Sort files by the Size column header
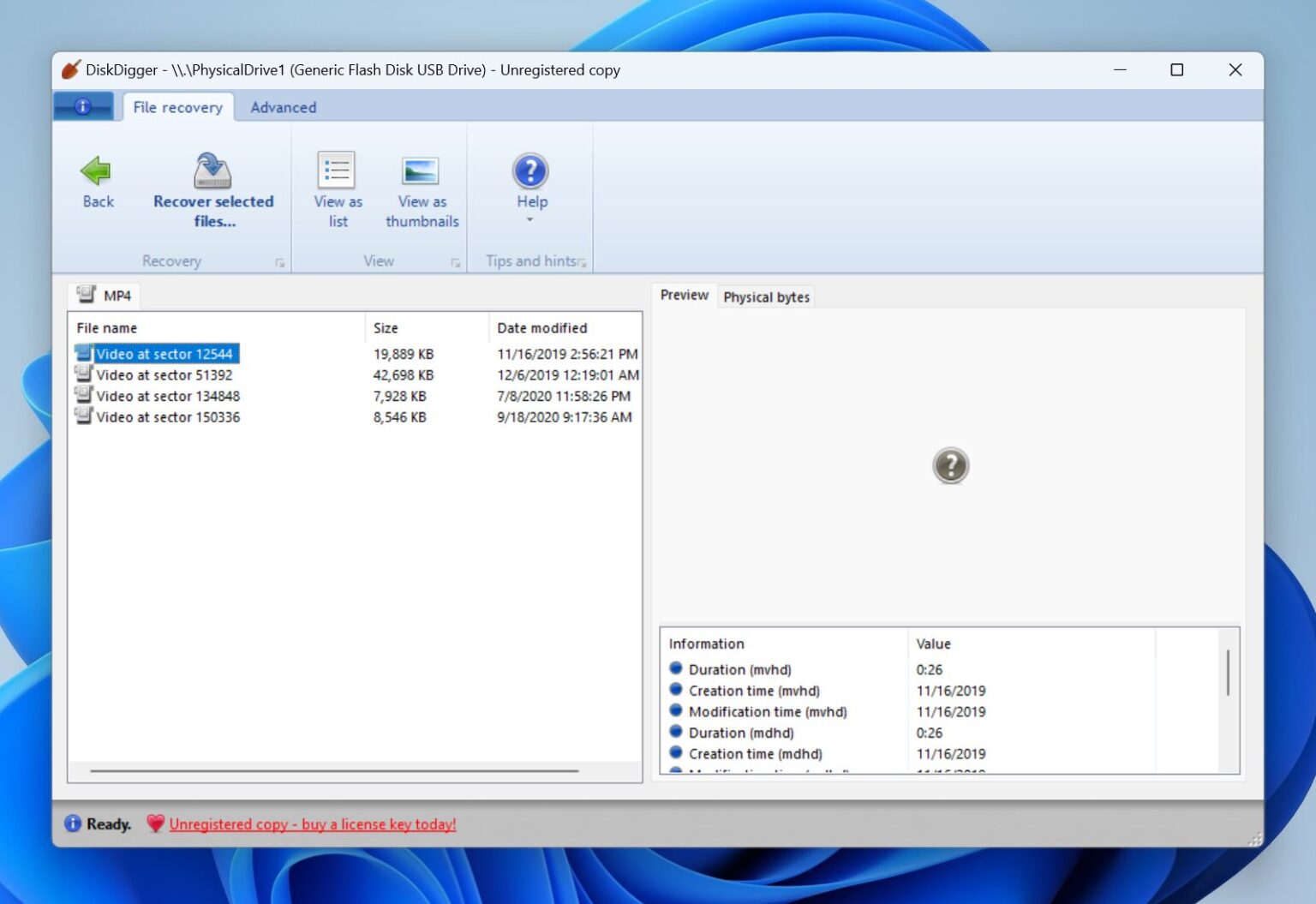This screenshot has width=1316, height=904. [386, 327]
